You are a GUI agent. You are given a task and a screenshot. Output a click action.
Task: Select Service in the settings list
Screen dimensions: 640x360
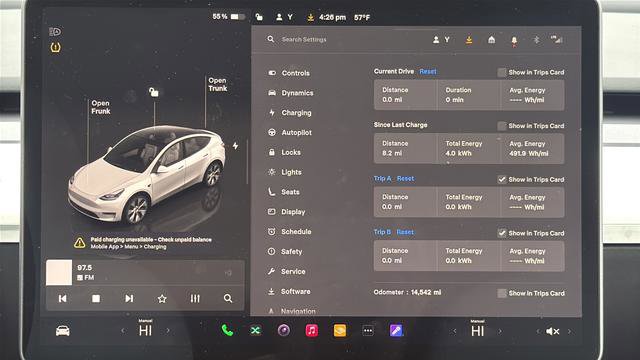[x=287, y=271]
